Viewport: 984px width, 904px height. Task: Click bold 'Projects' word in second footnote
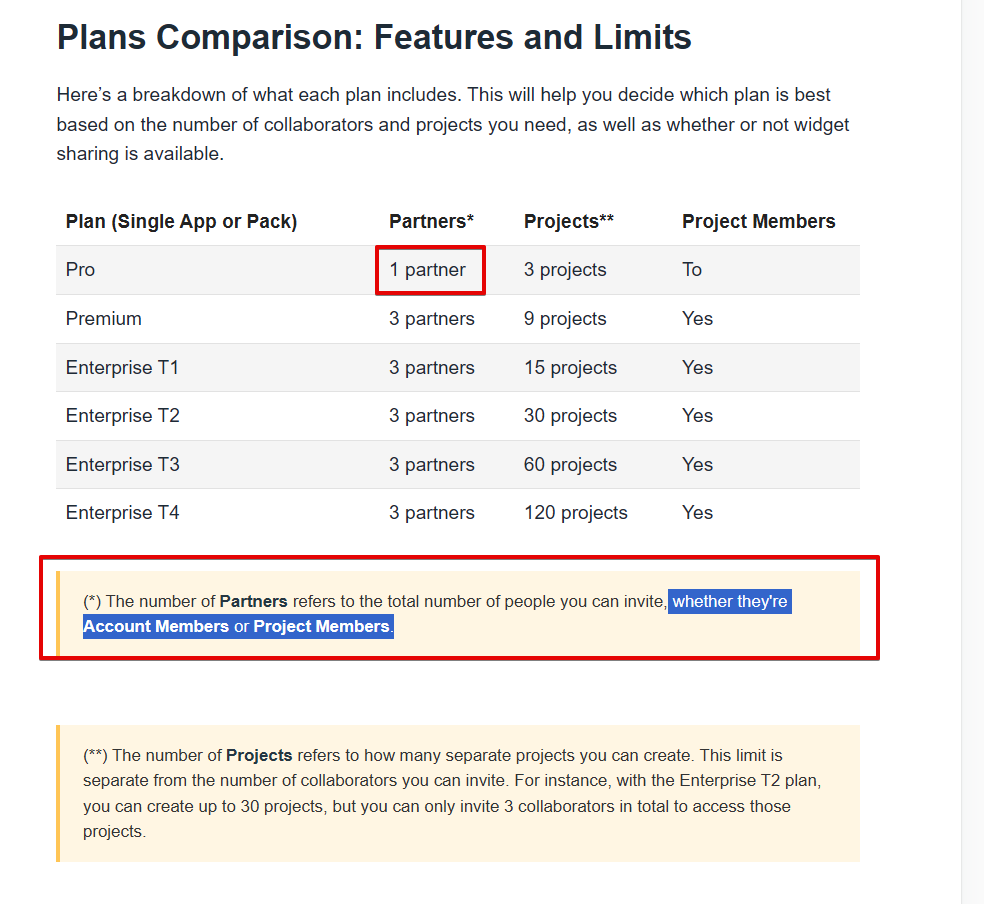pyautogui.click(x=259, y=755)
